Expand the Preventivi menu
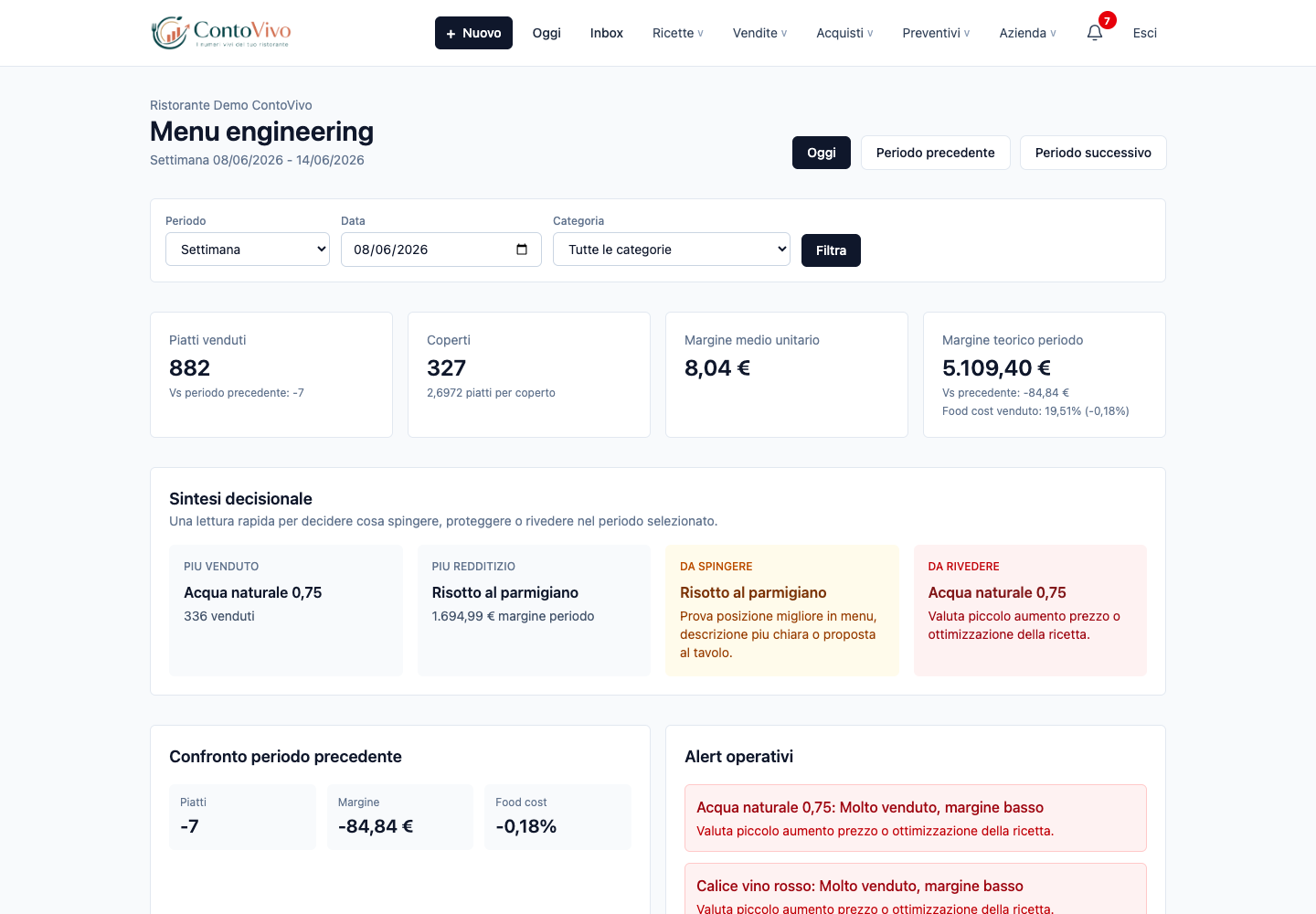Image resolution: width=1316 pixels, height=914 pixels. click(x=936, y=33)
